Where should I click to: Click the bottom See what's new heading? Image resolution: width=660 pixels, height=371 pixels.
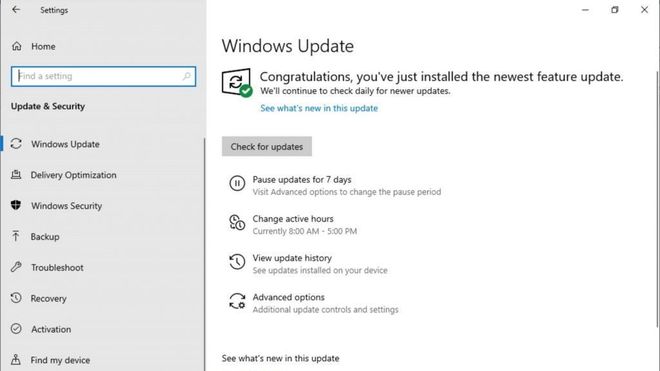pos(280,358)
